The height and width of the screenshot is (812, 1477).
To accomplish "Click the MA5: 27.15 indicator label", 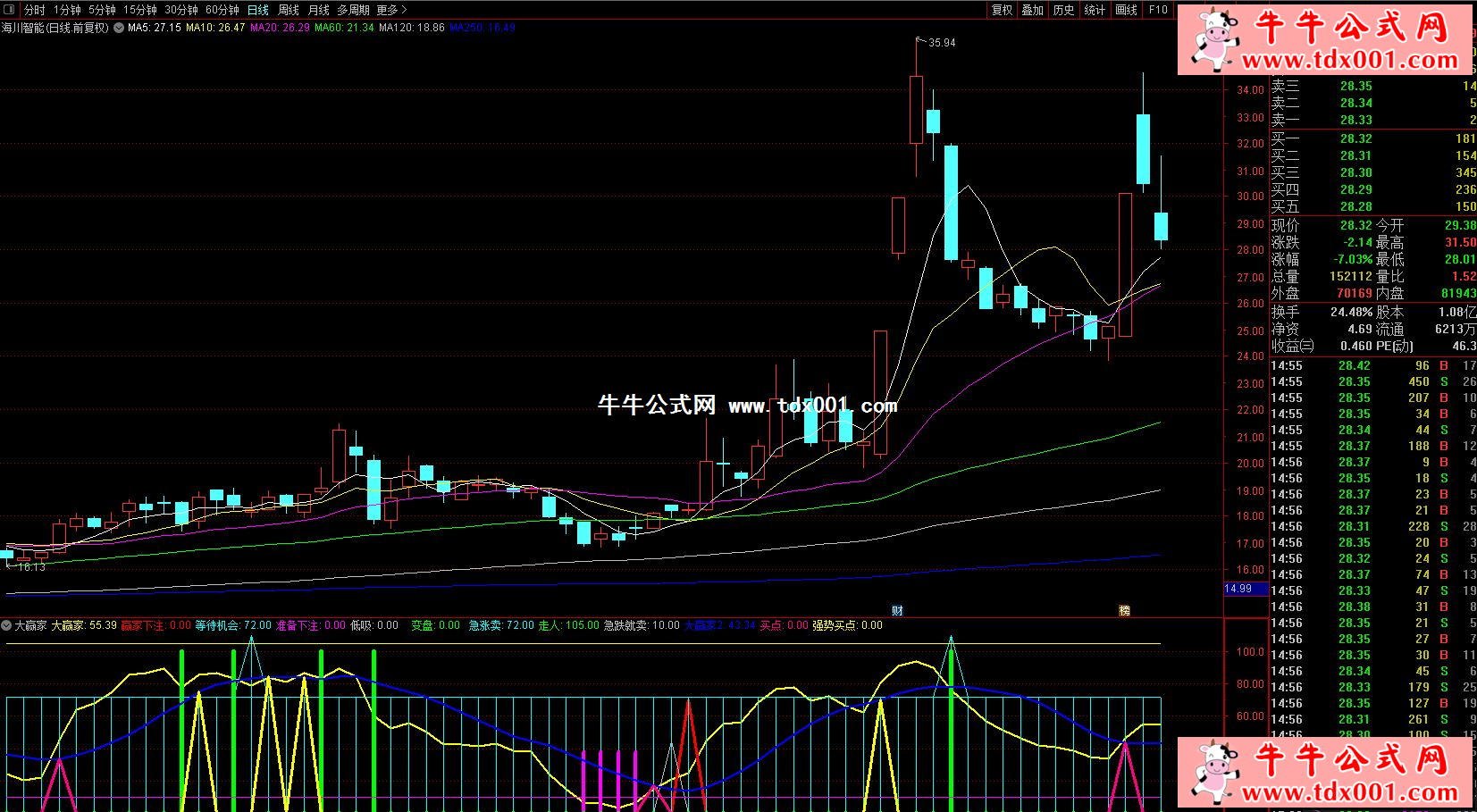I will pyautogui.click(x=155, y=28).
